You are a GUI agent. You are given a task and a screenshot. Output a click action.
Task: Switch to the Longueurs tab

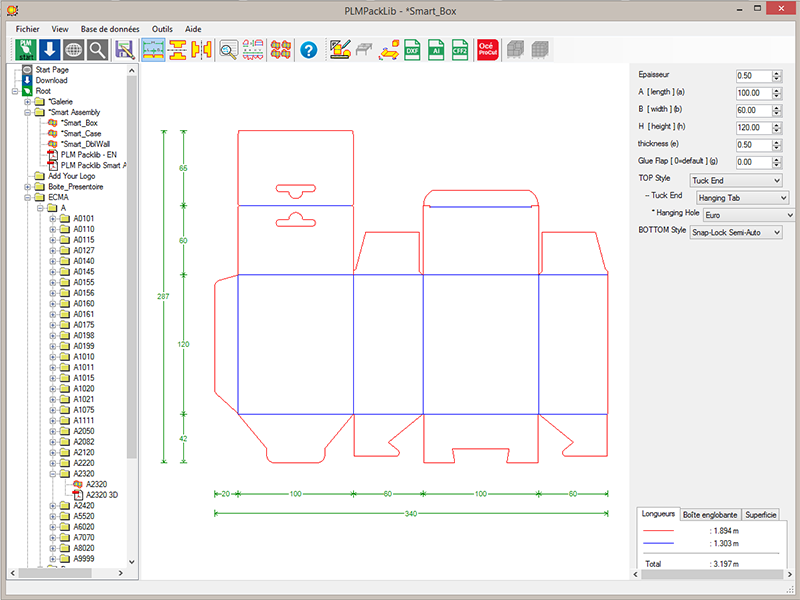(x=658, y=514)
